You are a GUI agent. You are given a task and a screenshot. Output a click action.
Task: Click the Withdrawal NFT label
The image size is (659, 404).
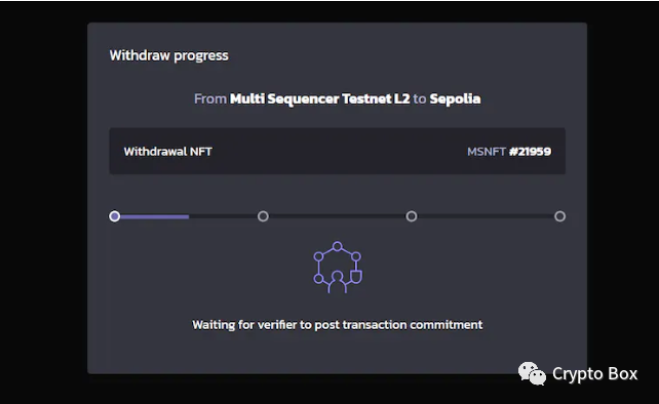(x=168, y=151)
